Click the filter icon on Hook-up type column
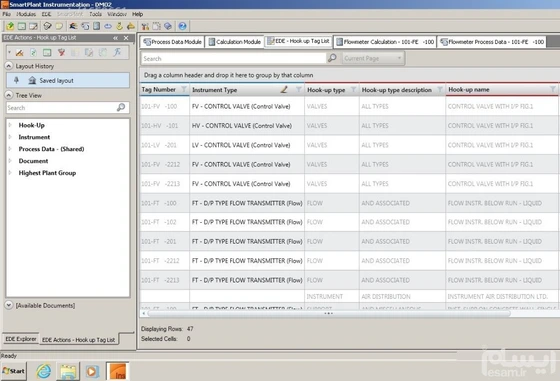The image size is (560, 381). pos(353,90)
